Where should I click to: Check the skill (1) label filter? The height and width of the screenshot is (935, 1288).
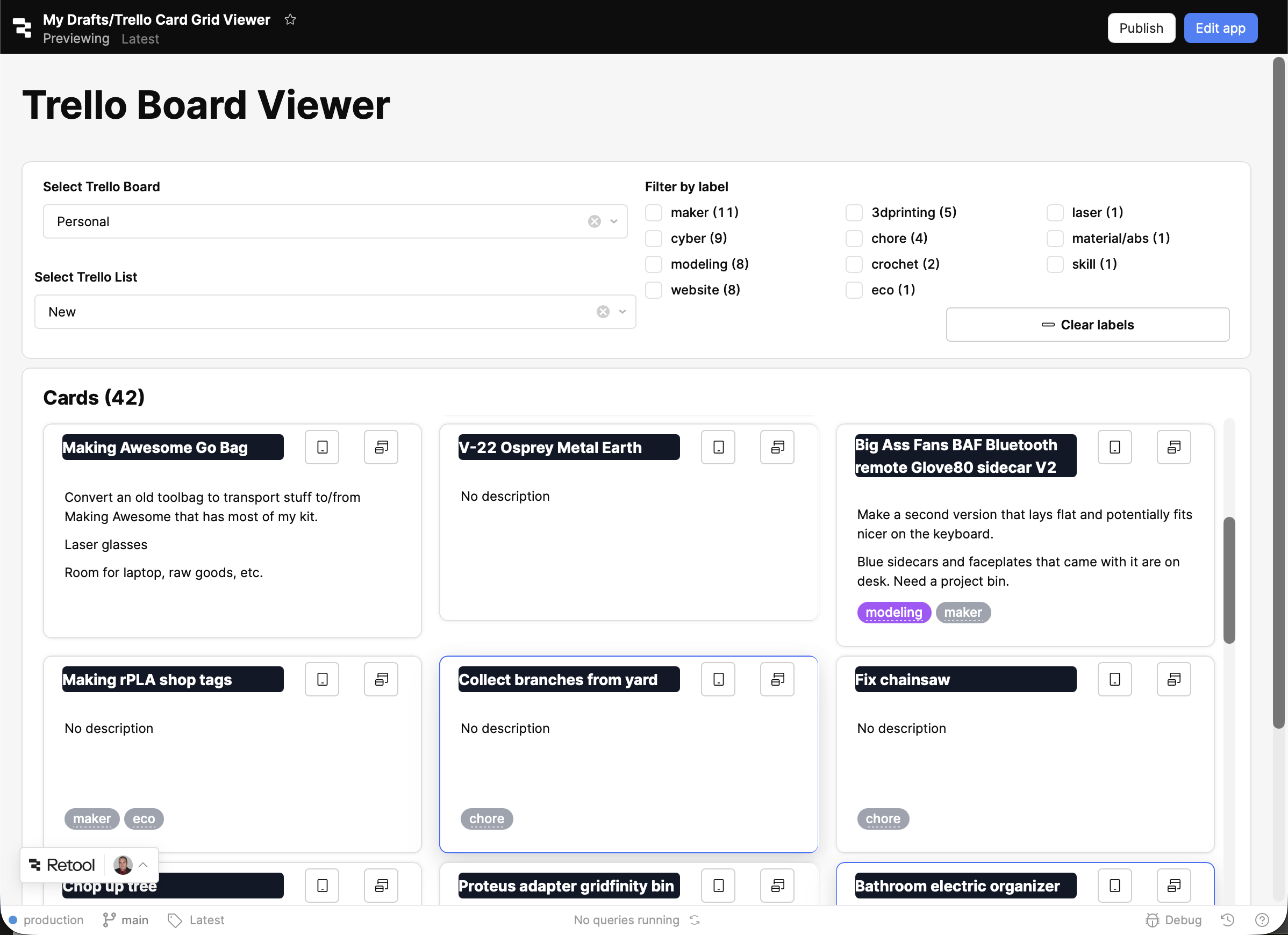(1055, 264)
